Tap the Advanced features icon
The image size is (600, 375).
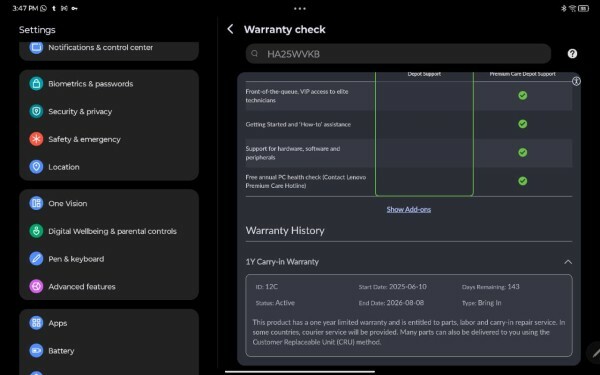tap(36, 286)
